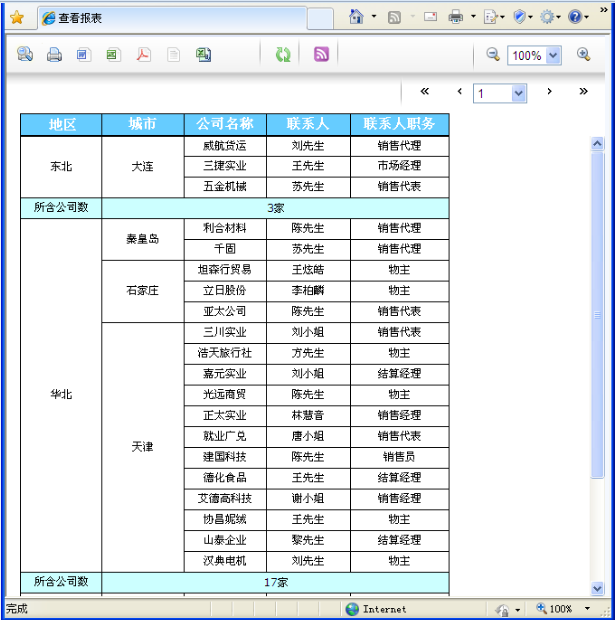This screenshot has height=620, width=615.
Task: Select the 石家庄 city cell
Action: [143, 291]
